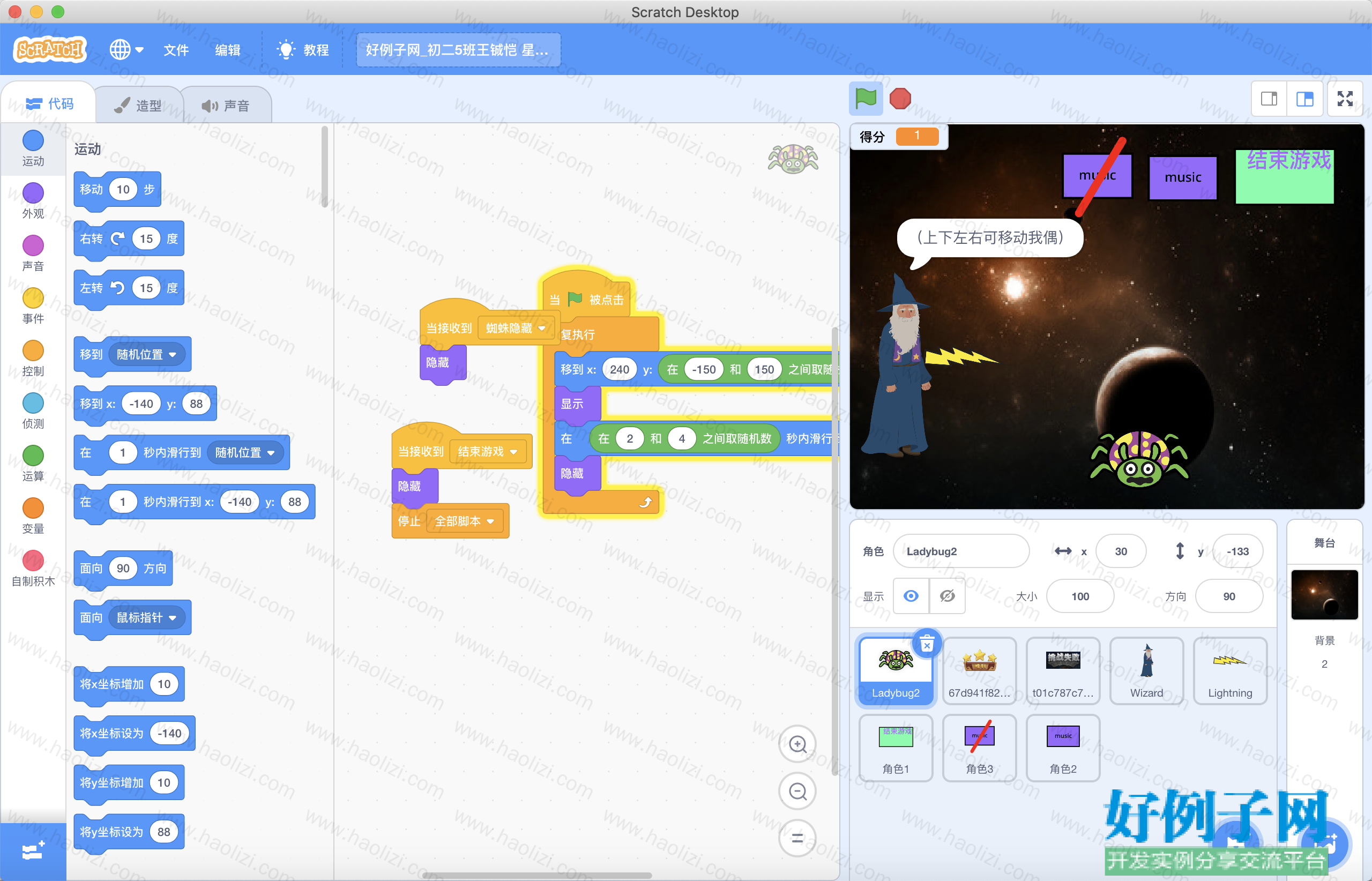Zoom in on the code workspace
1372x881 pixels.
(x=797, y=744)
